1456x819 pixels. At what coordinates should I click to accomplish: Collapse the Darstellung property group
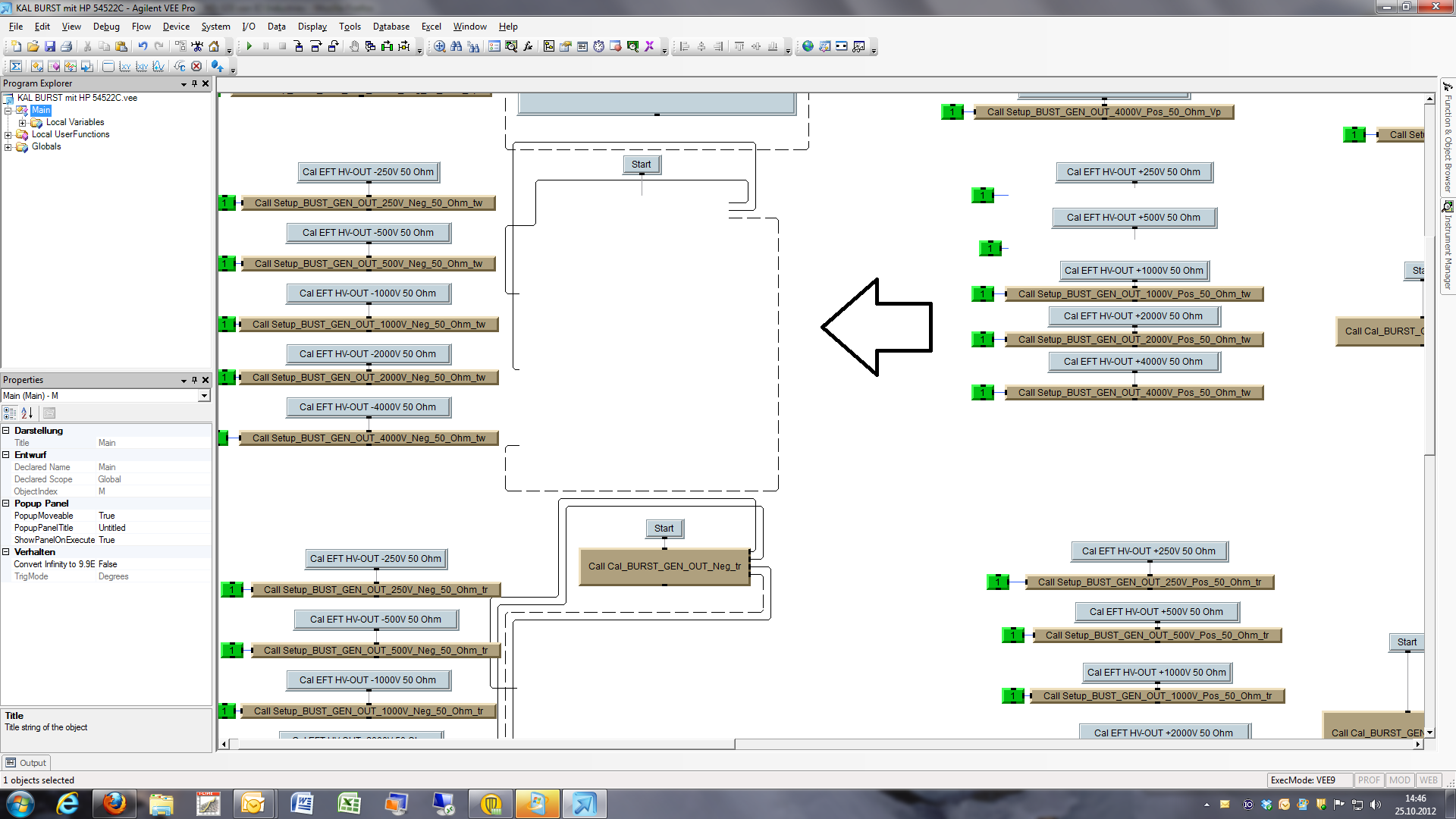(x=6, y=431)
